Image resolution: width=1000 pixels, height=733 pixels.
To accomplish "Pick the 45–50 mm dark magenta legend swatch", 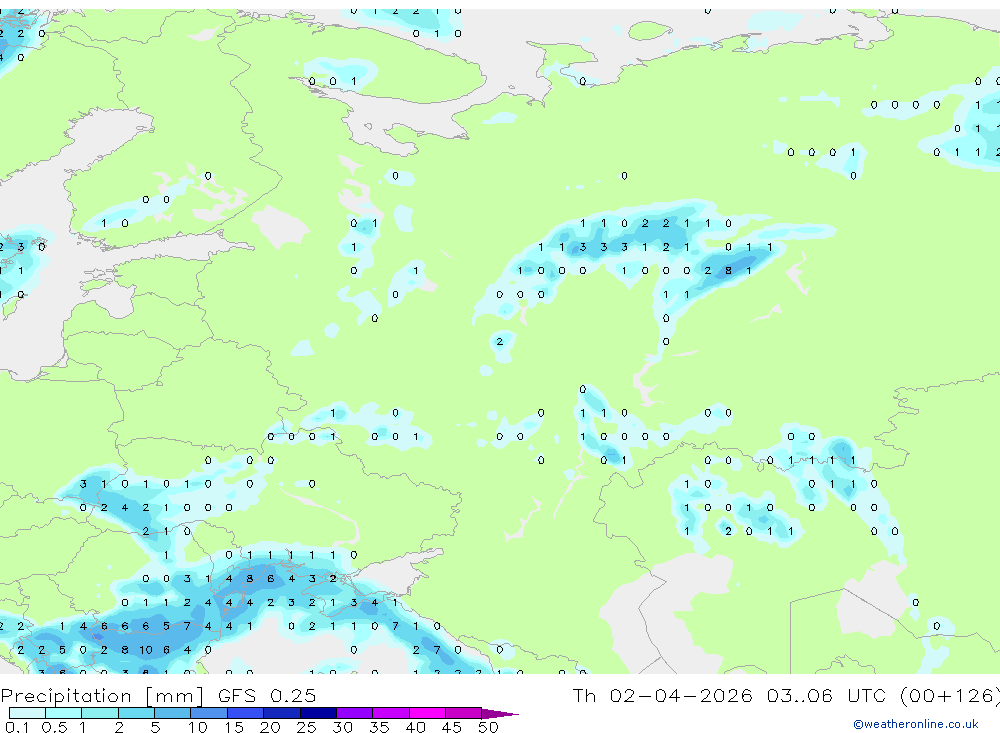I will (464, 713).
